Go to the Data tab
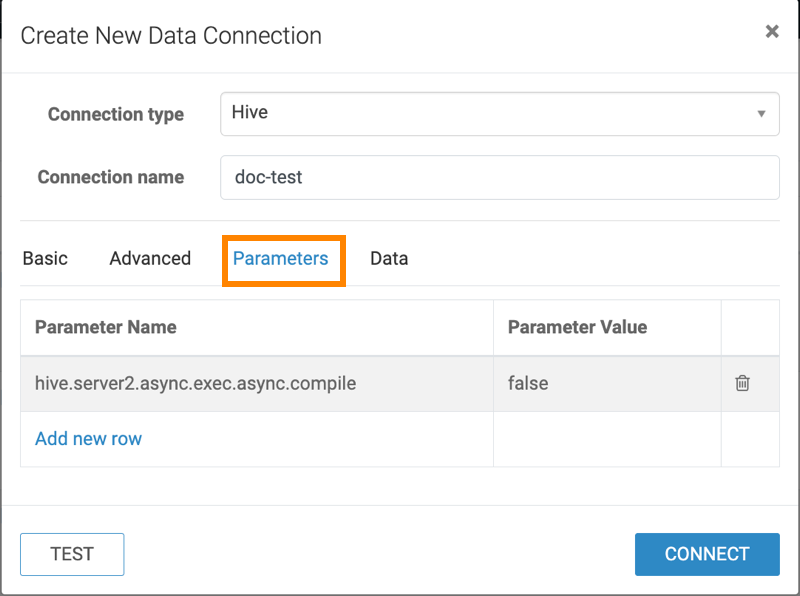The width and height of the screenshot is (800, 596). [389, 258]
